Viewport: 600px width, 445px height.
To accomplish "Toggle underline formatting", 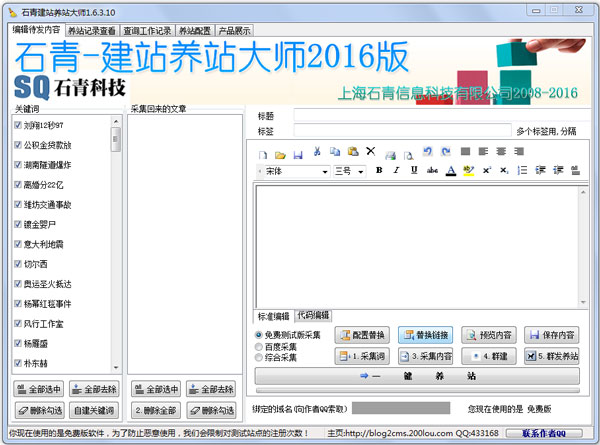I will point(414,170).
